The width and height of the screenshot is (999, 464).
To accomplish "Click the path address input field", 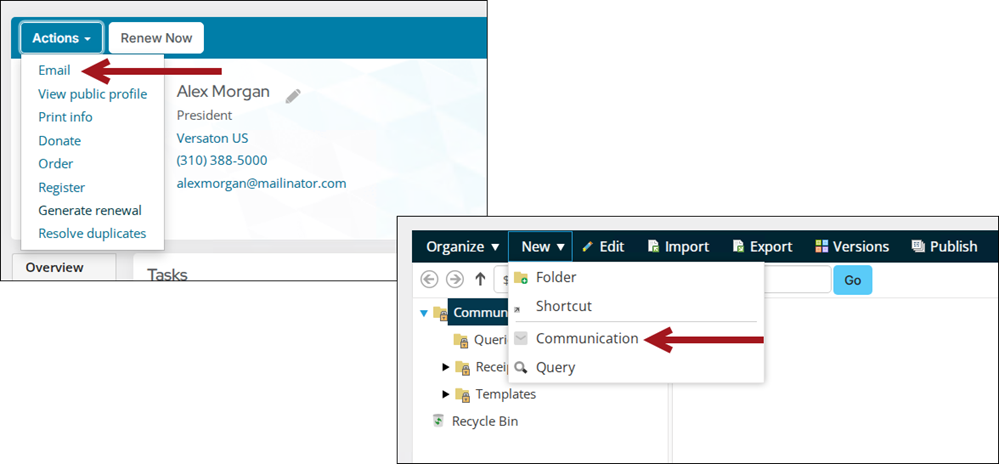I will [x=663, y=280].
